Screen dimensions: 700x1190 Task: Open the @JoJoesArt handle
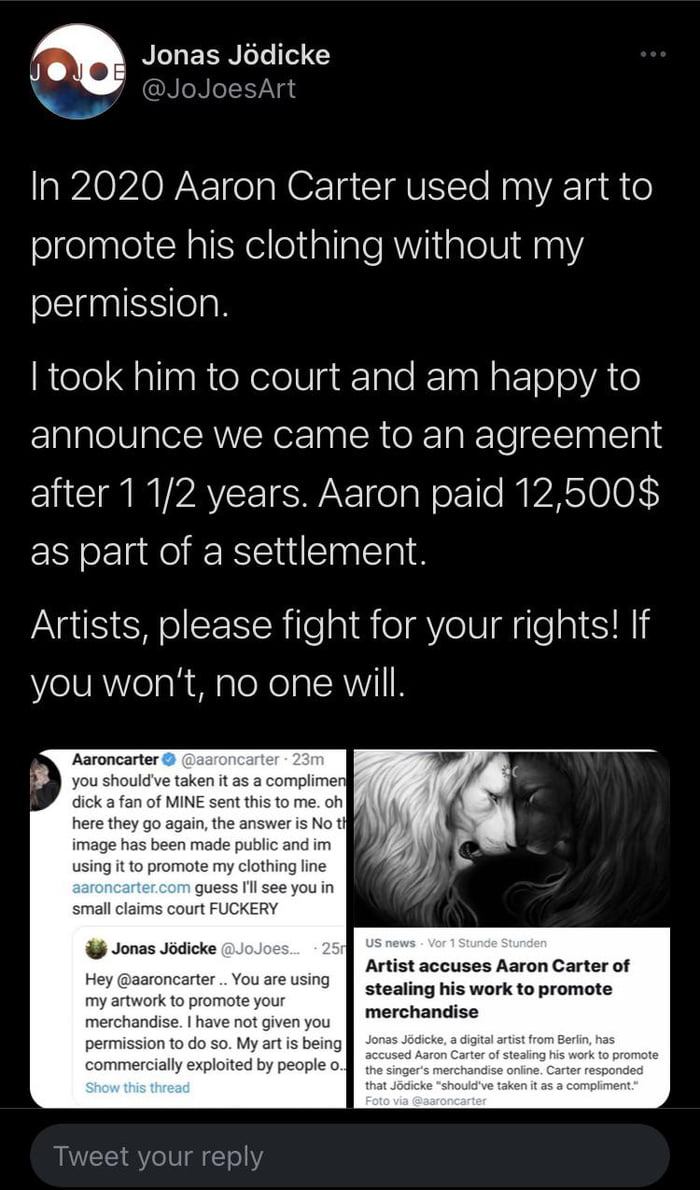tap(220, 89)
